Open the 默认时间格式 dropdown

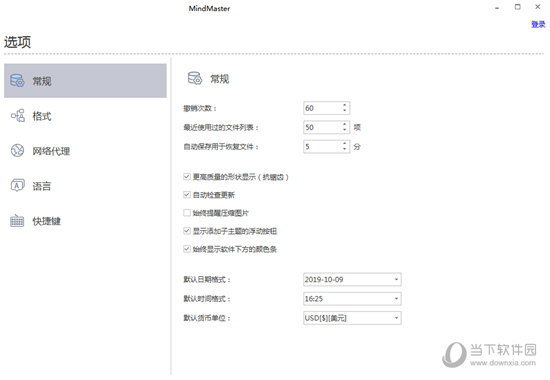coord(352,299)
